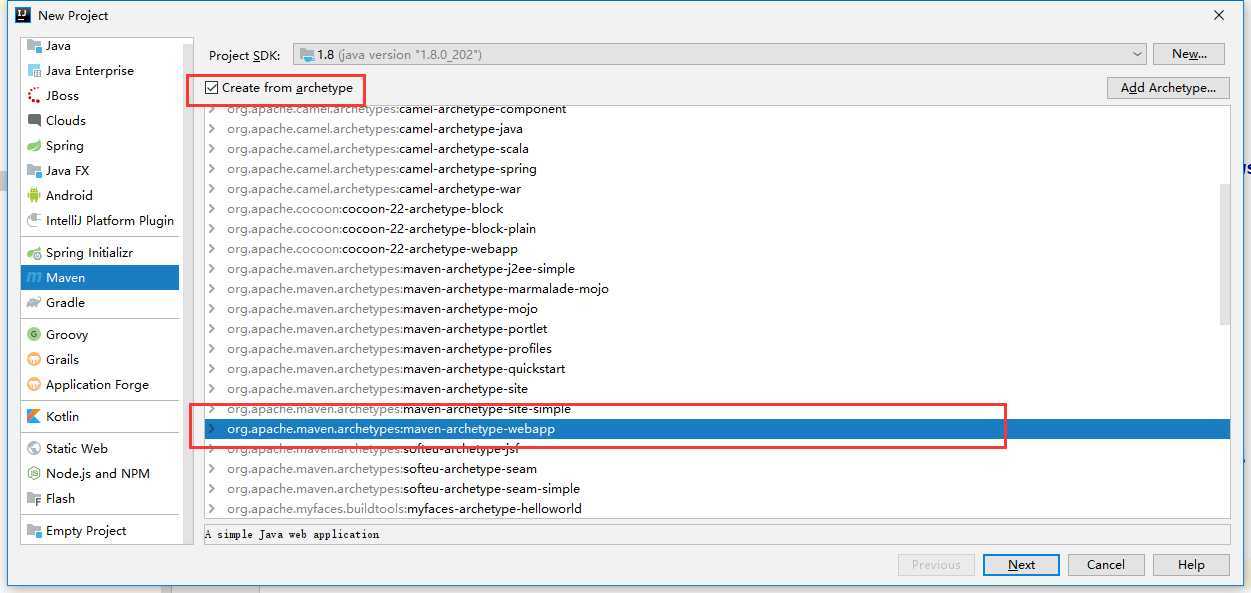
Task: Click the Java project type icon
Action: pos(34,46)
